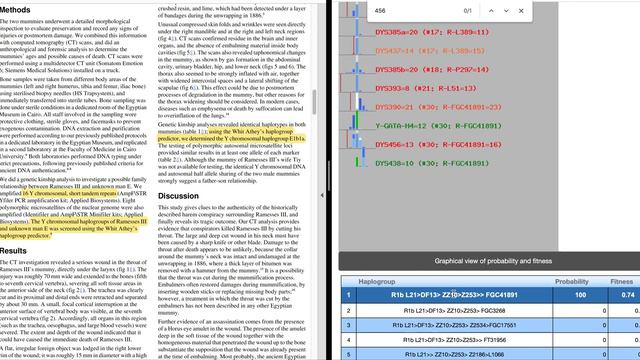
Task: Sort by the Probability column header
Action: (571, 282)
